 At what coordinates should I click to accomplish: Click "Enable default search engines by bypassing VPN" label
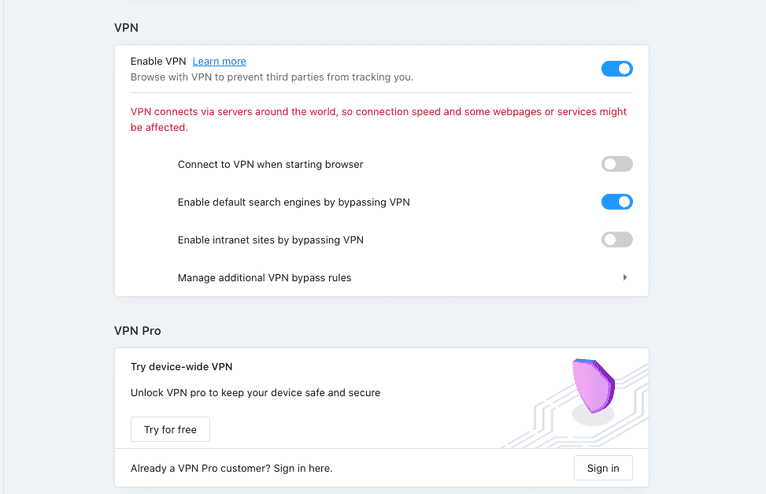(293, 202)
